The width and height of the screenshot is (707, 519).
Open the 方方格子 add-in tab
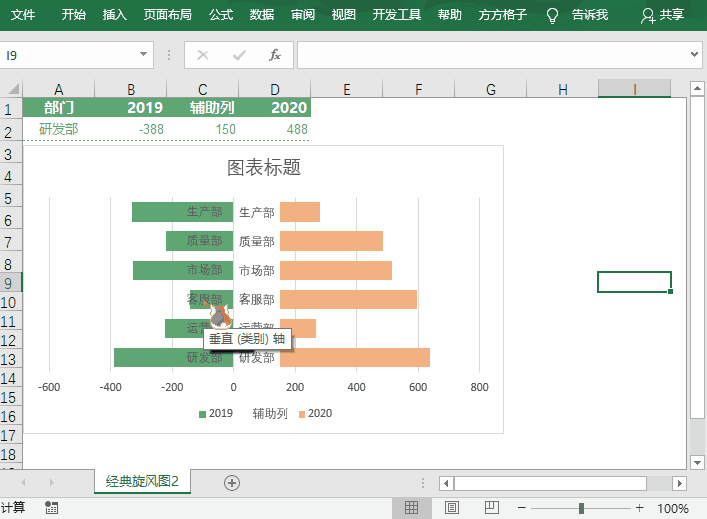[503, 15]
